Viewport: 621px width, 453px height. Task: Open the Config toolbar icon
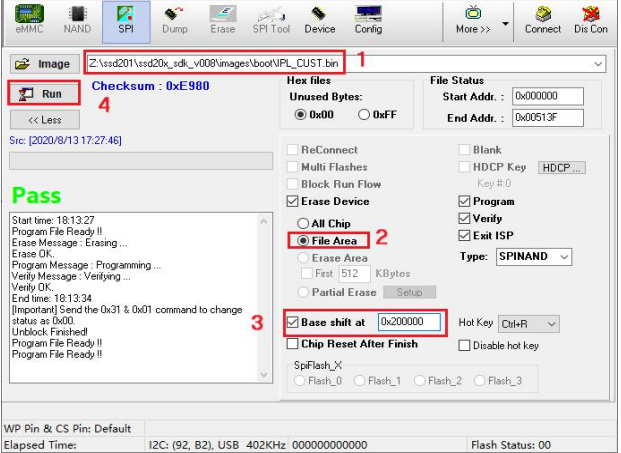368,21
